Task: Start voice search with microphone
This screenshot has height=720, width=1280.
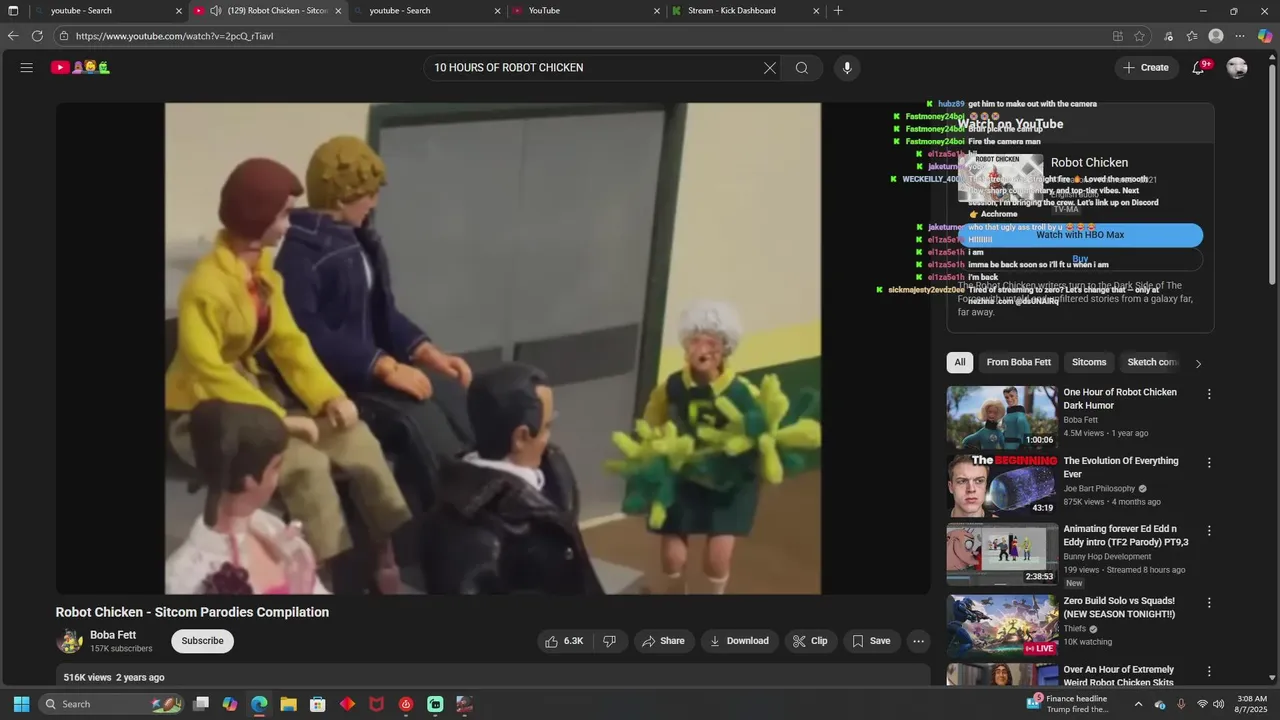Action: click(x=847, y=68)
